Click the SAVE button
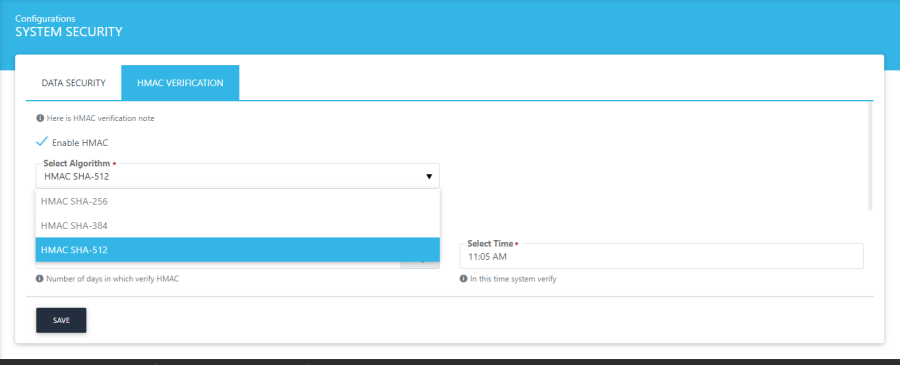Viewport: 900px width, 365px height. pyautogui.click(x=61, y=320)
